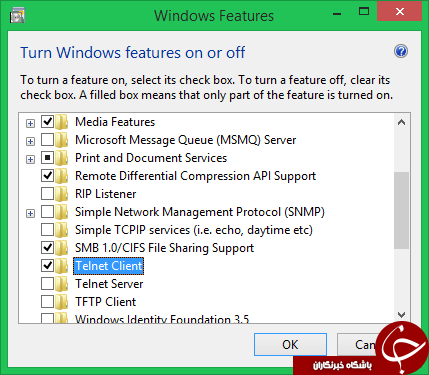Screen dimensions: 429x375
Task: Click the TFTP Client folder icon
Action: (x=62, y=302)
